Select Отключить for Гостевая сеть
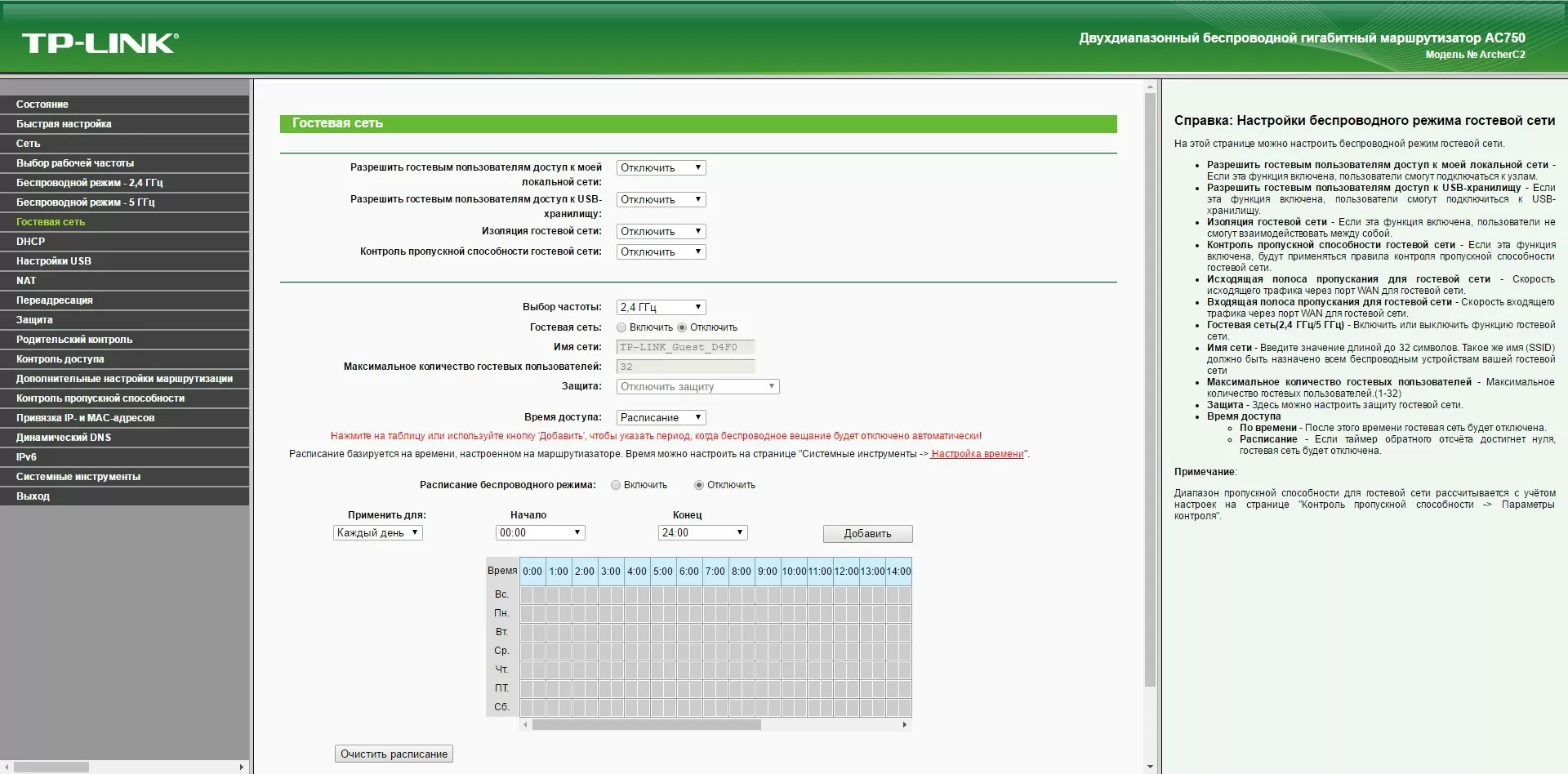Viewport: 1568px width, 774px height. [x=682, y=327]
